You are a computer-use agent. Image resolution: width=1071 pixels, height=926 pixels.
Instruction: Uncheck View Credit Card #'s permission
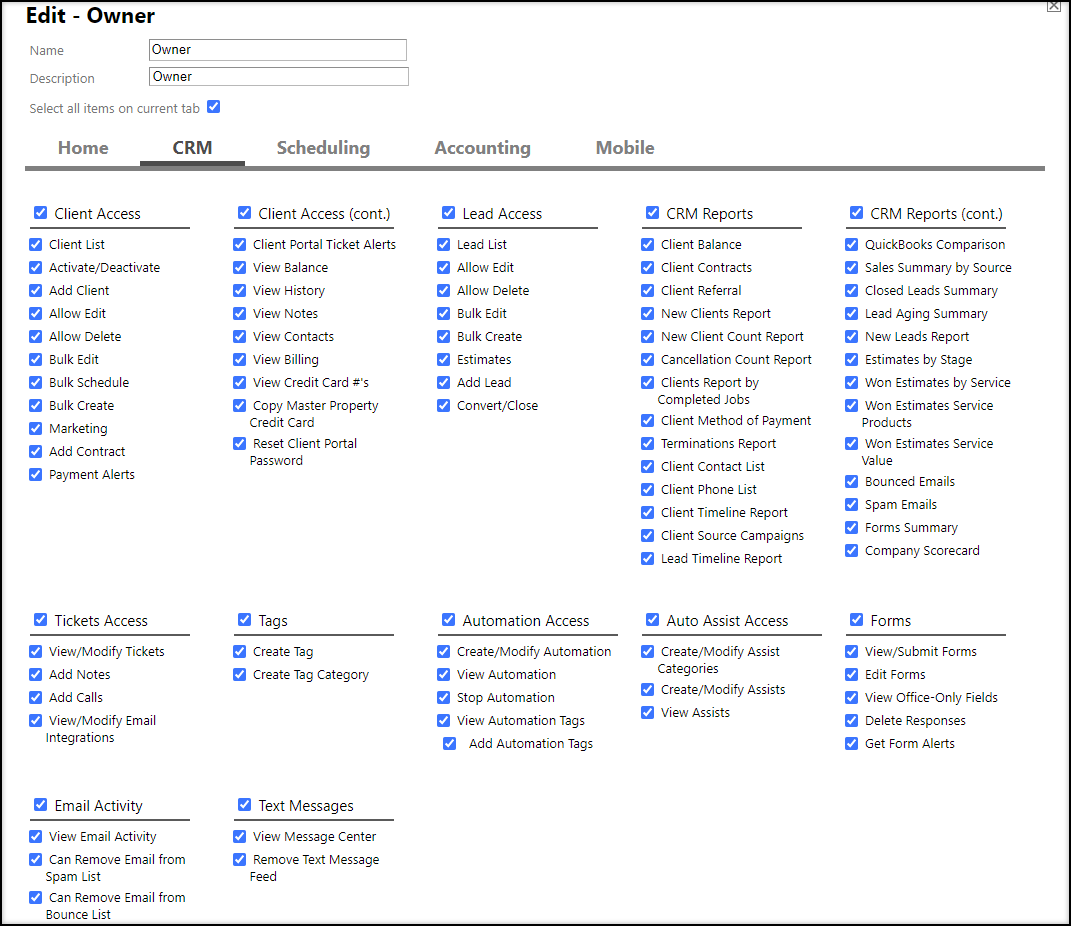click(239, 382)
